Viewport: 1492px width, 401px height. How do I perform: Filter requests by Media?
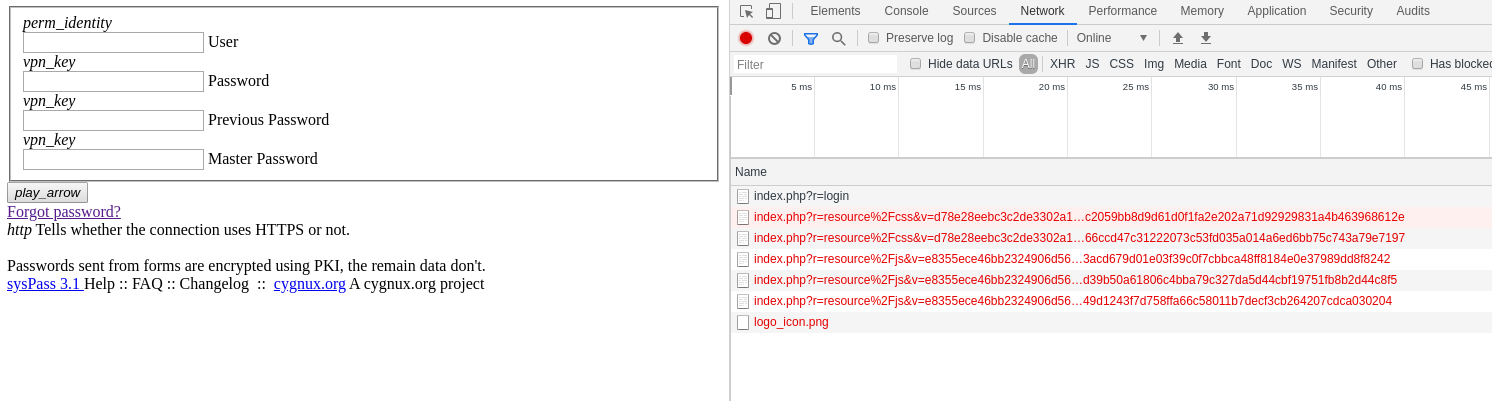pos(1190,64)
